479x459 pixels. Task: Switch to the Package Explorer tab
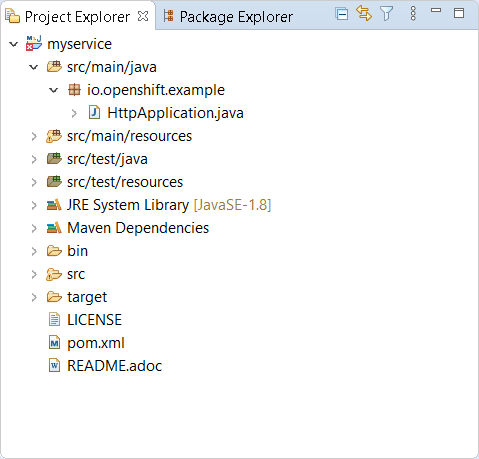click(x=228, y=17)
